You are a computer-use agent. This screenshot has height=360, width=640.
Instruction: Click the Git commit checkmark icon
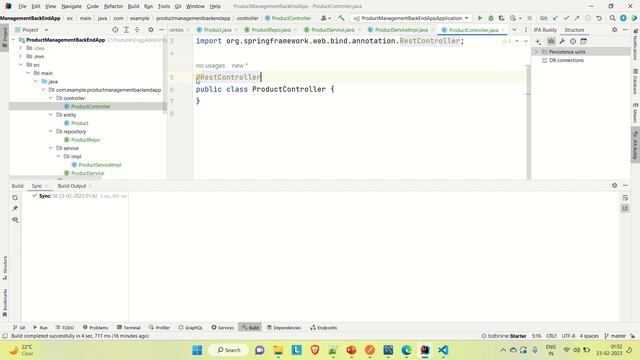pos(566,18)
